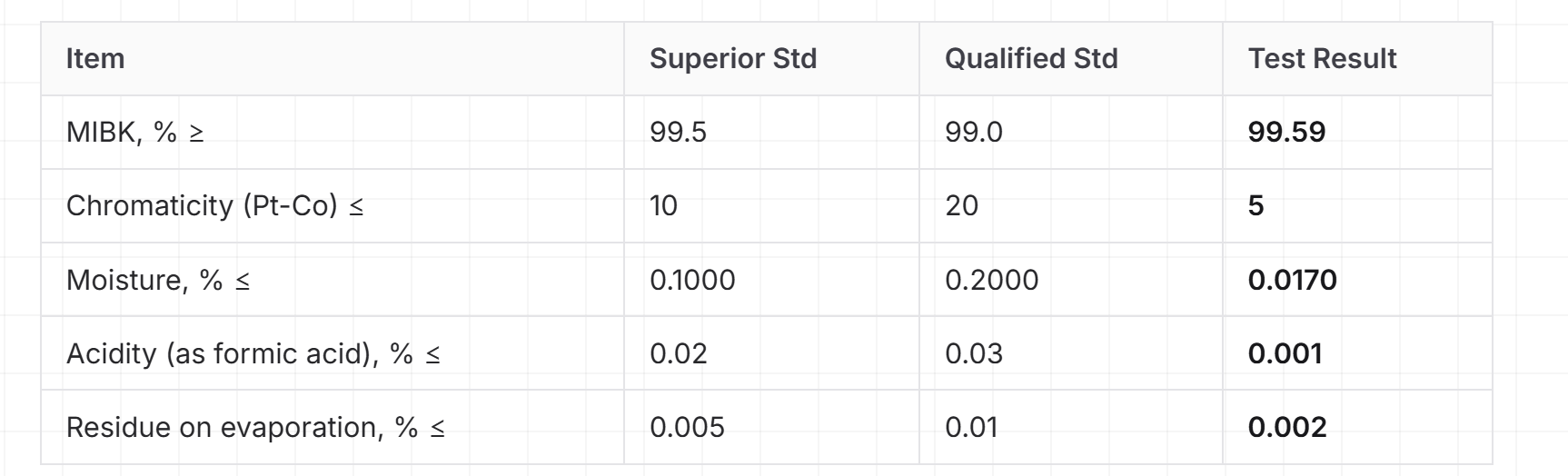The width and height of the screenshot is (1568, 476).
Task: Click the chromaticity result 5 cell
Action: (1357, 206)
